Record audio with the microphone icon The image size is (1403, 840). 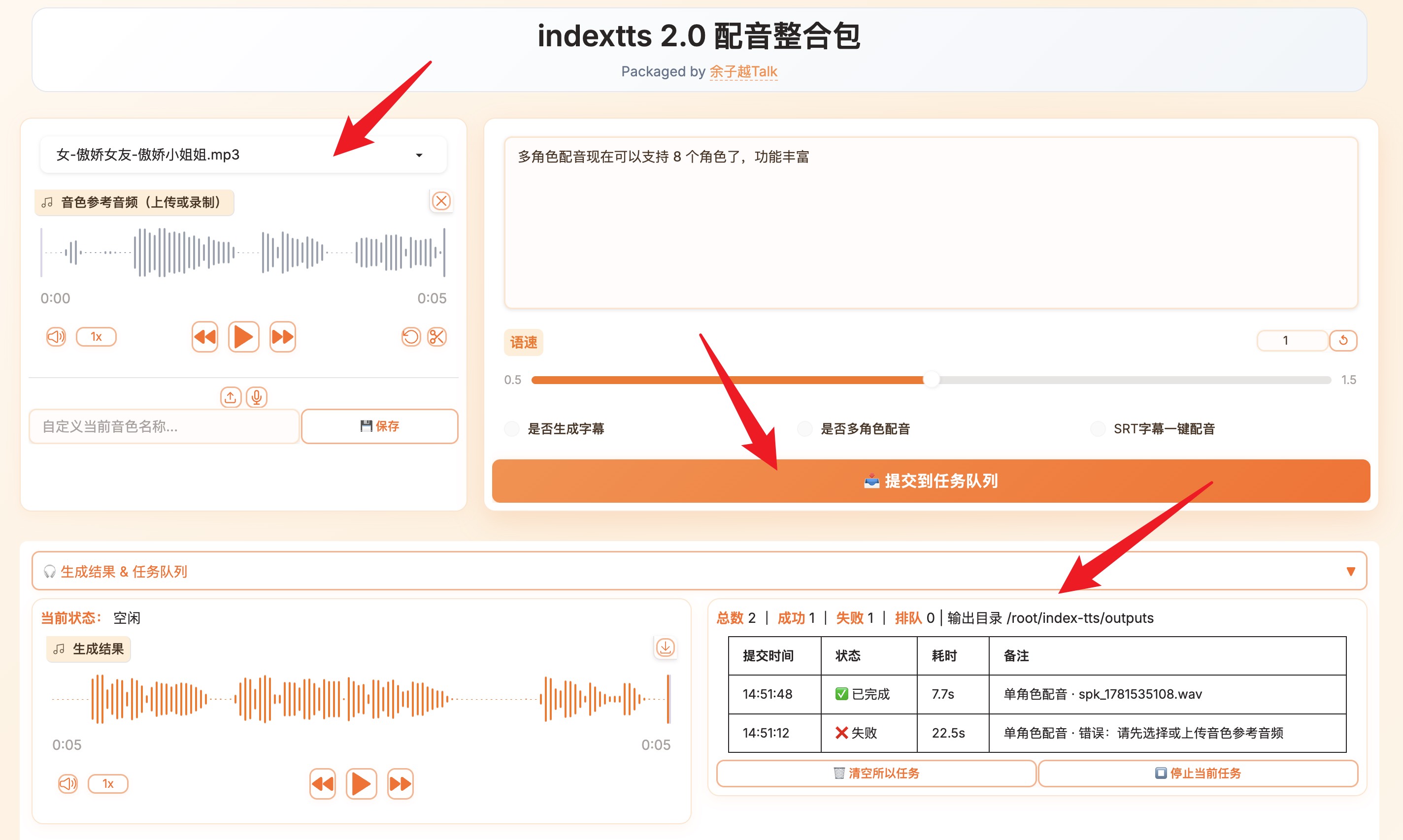point(257,397)
